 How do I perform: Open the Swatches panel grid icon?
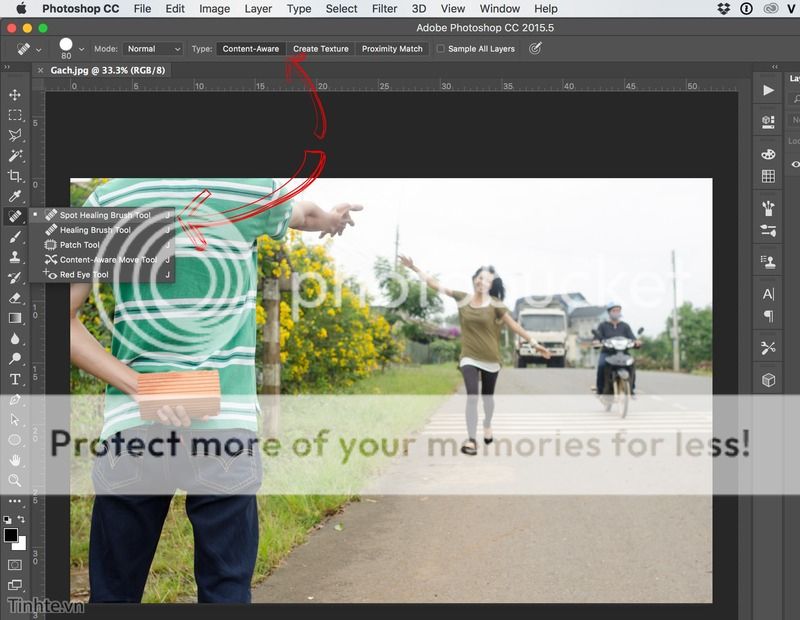pyautogui.click(x=768, y=176)
